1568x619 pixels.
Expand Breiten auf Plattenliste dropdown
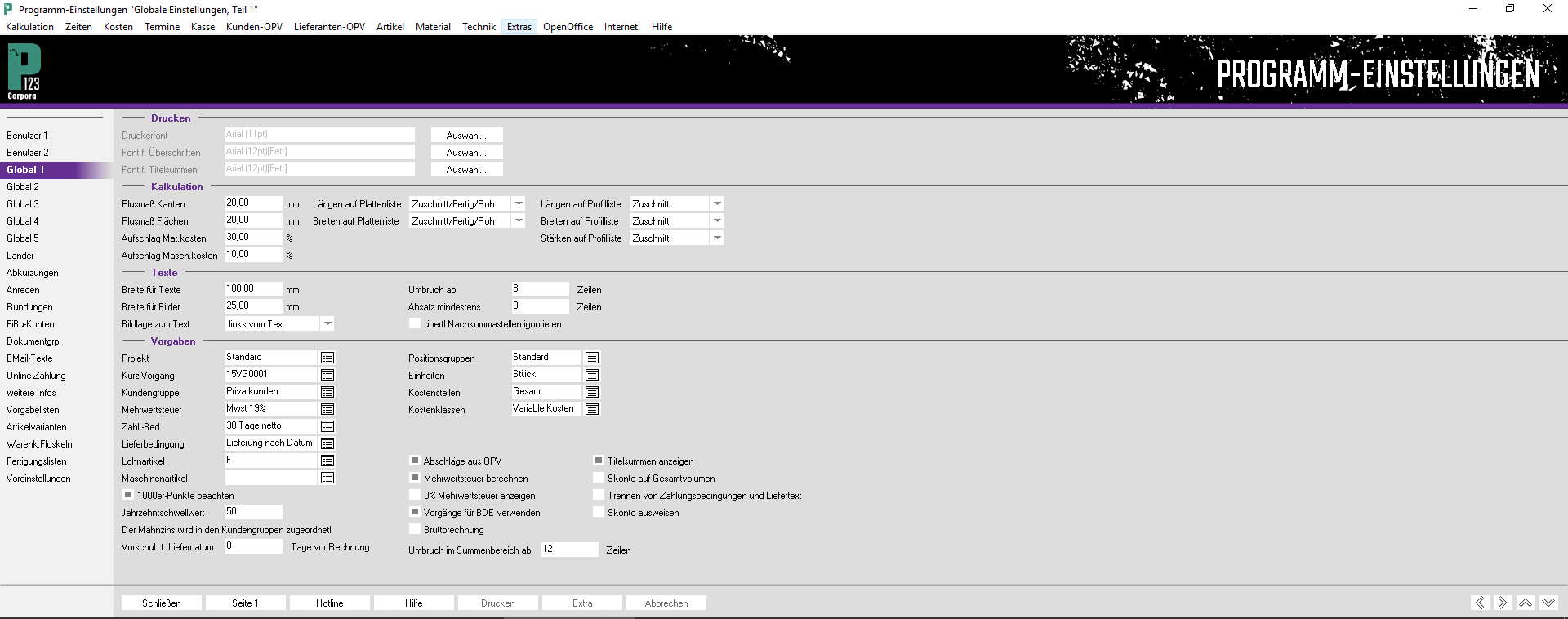tap(519, 220)
